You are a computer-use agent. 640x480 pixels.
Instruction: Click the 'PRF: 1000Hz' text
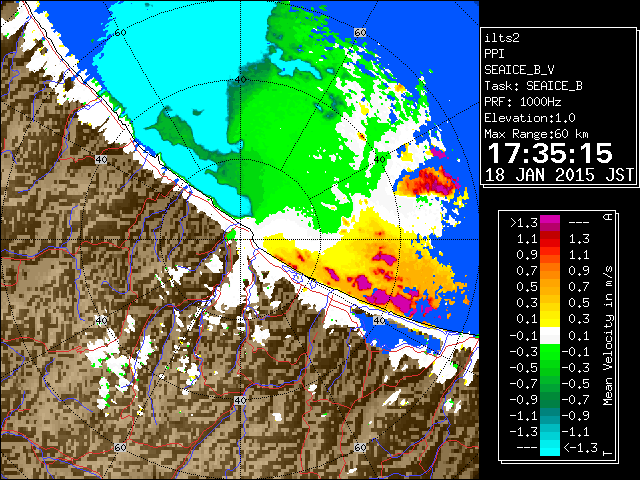click(523, 102)
